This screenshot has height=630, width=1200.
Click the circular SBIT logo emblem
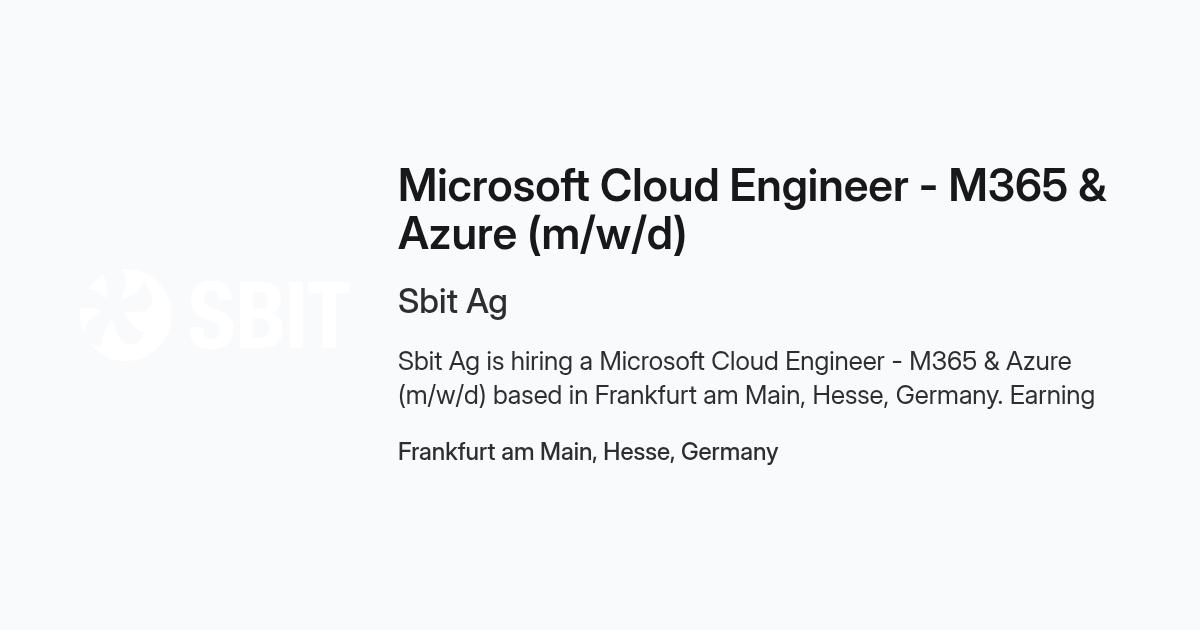click(125, 314)
